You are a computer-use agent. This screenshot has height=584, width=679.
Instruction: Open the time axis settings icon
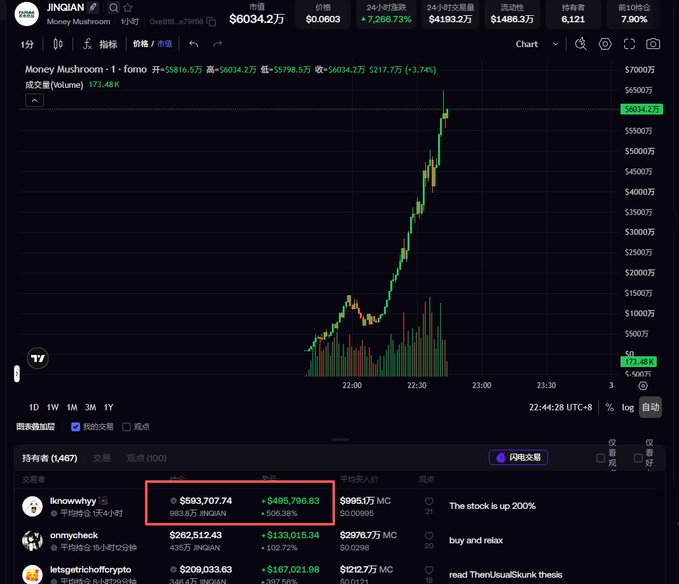[x=643, y=386]
